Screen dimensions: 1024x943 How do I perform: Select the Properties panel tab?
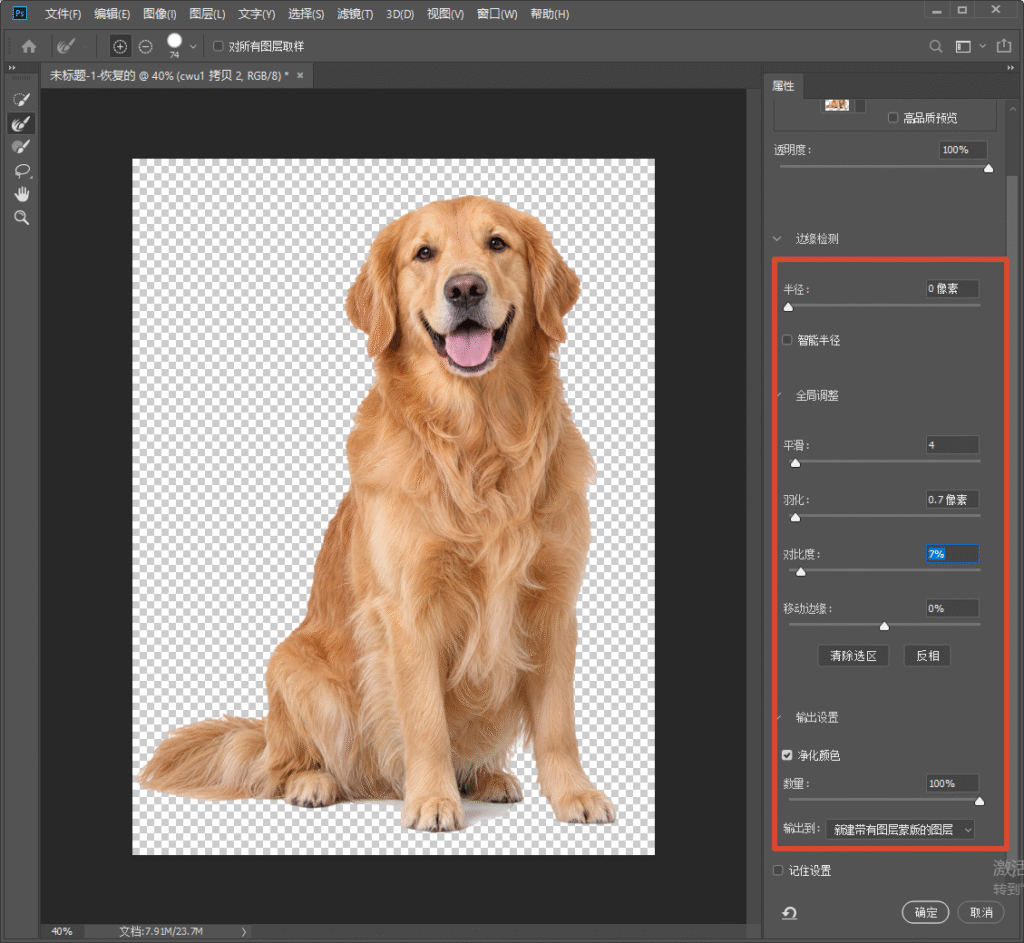click(783, 86)
